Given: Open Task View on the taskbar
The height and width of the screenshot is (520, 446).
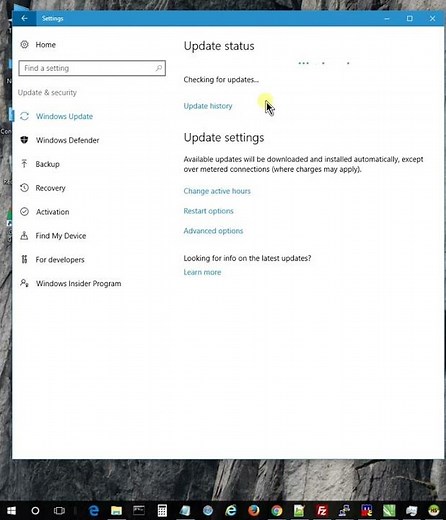Looking at the screenshot, I should click(59, 511).
